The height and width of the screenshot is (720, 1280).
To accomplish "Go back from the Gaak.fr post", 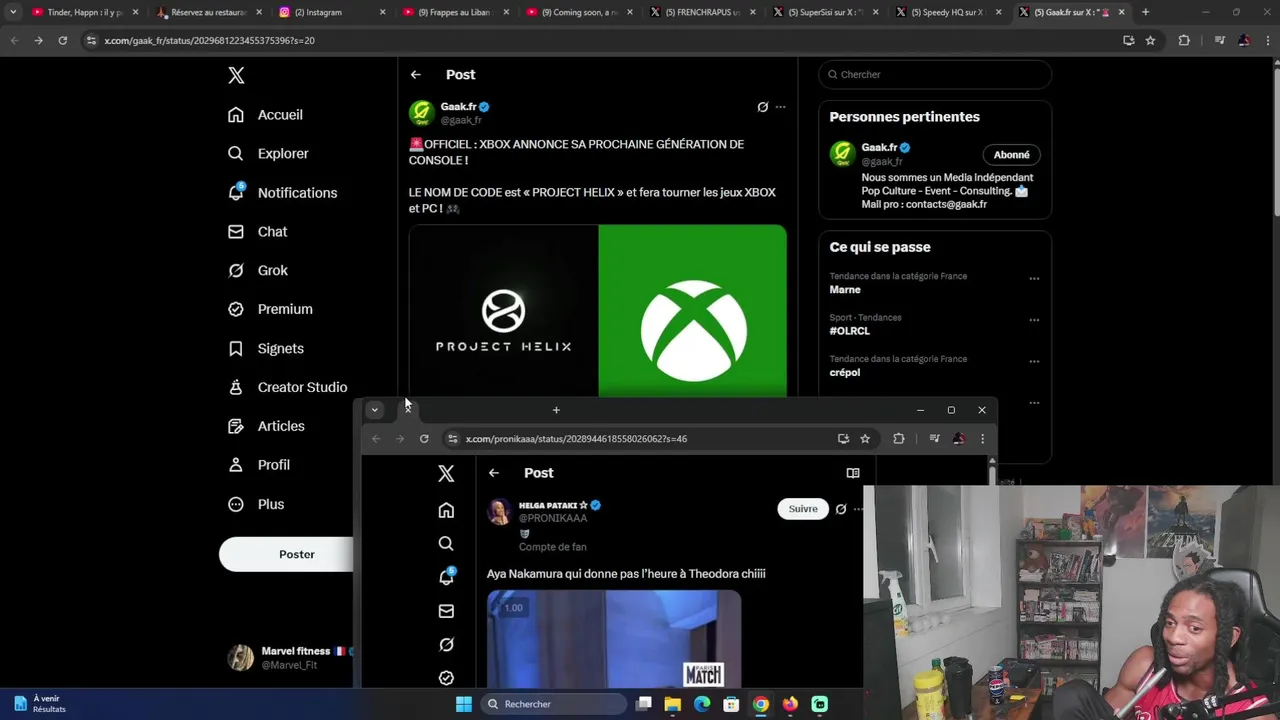I will 416,75.
